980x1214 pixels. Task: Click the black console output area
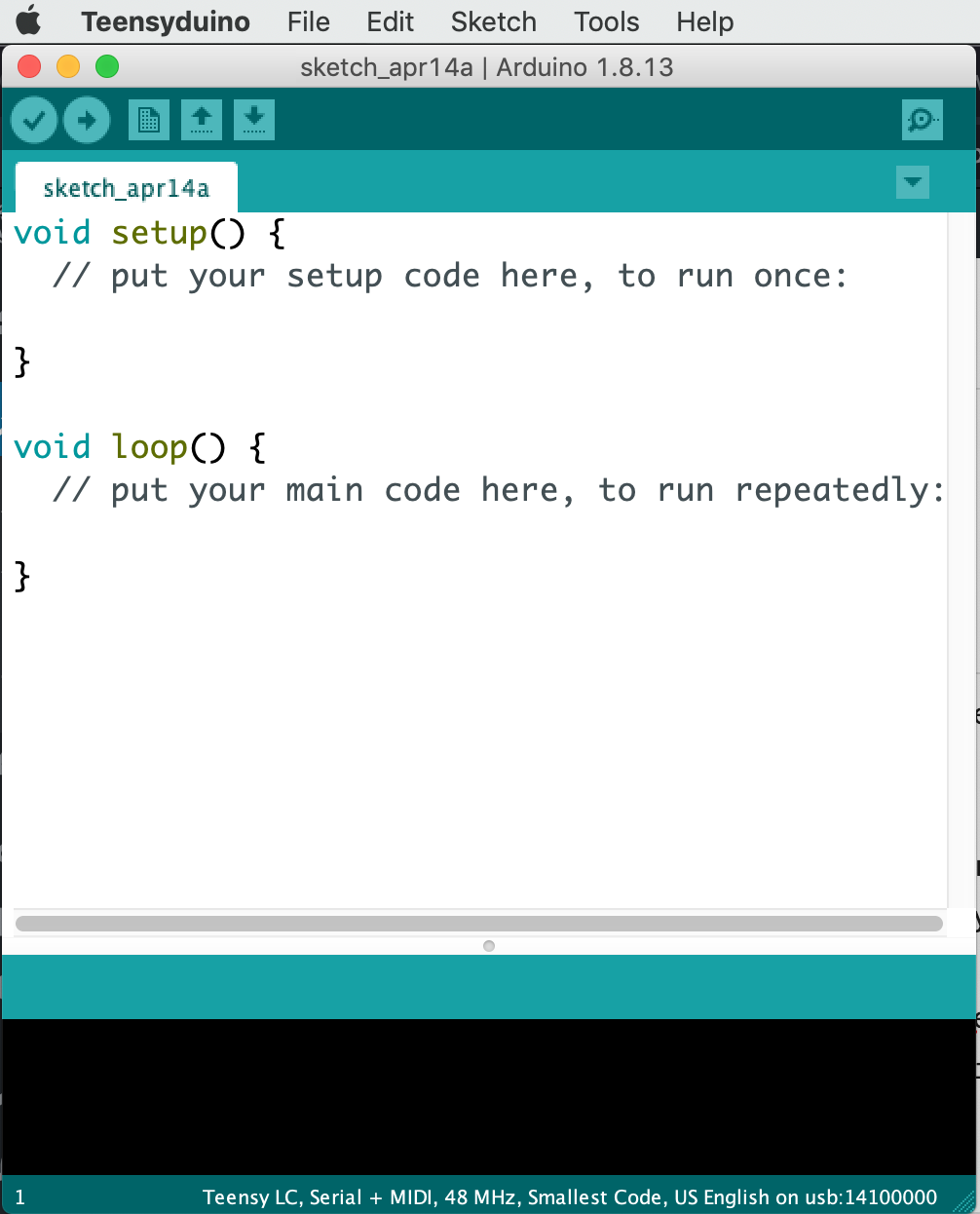point(489,1097)
